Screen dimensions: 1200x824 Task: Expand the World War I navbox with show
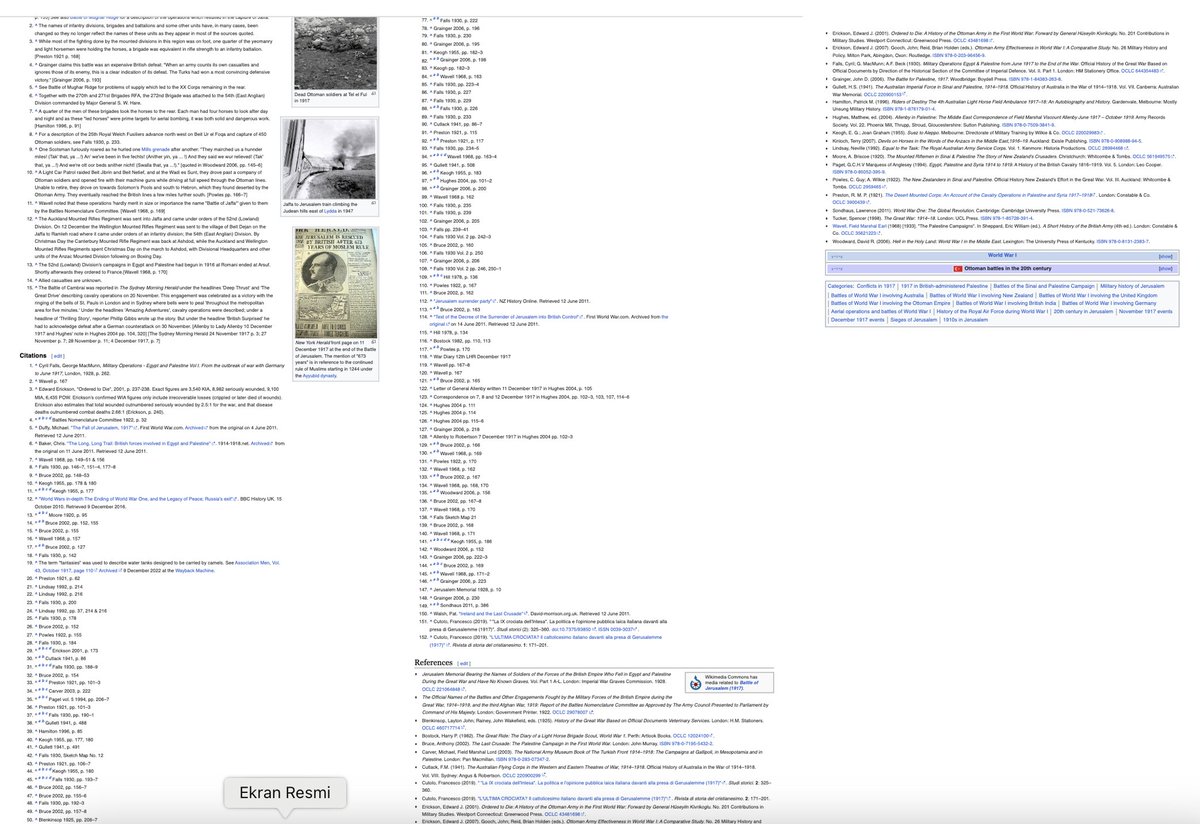(x=1165, y=255)
